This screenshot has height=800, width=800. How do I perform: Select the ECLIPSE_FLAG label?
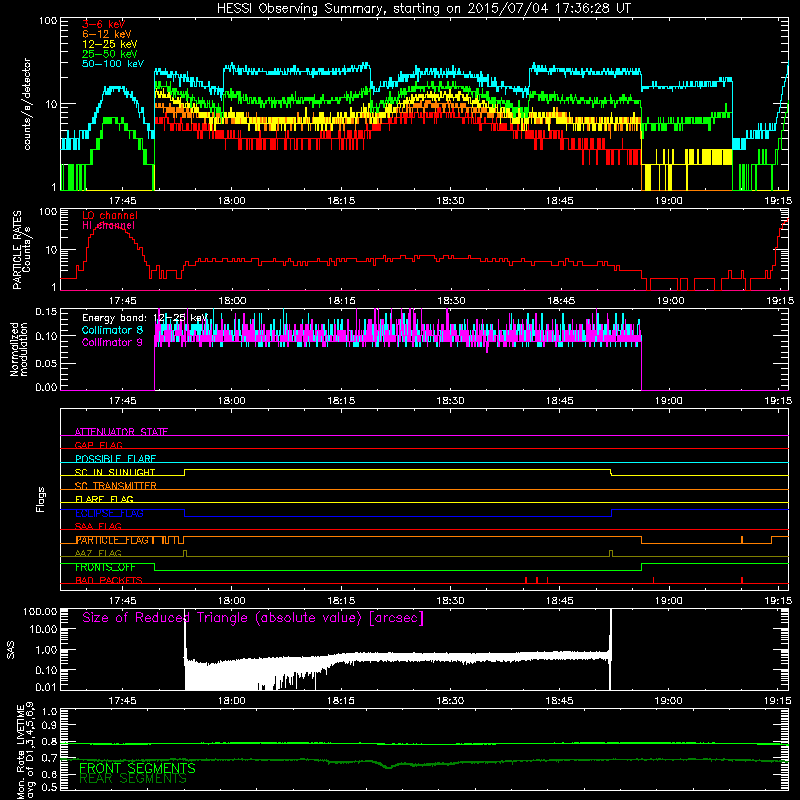[109, 513]
